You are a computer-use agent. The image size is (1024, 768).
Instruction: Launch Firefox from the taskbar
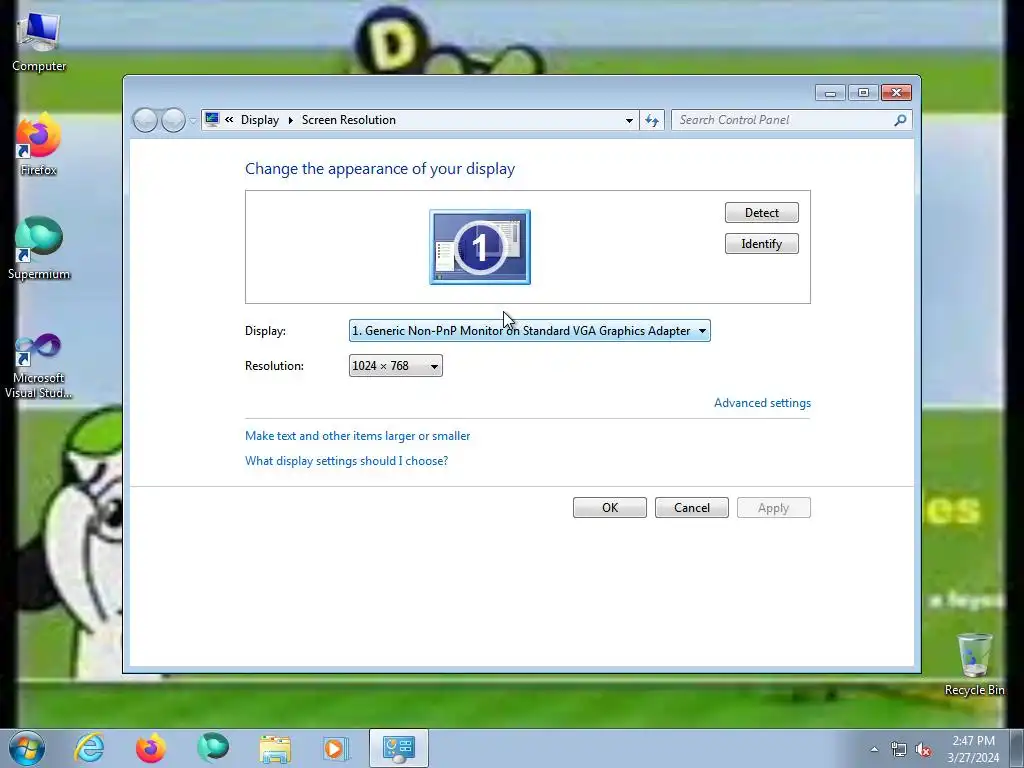[151, 748]
